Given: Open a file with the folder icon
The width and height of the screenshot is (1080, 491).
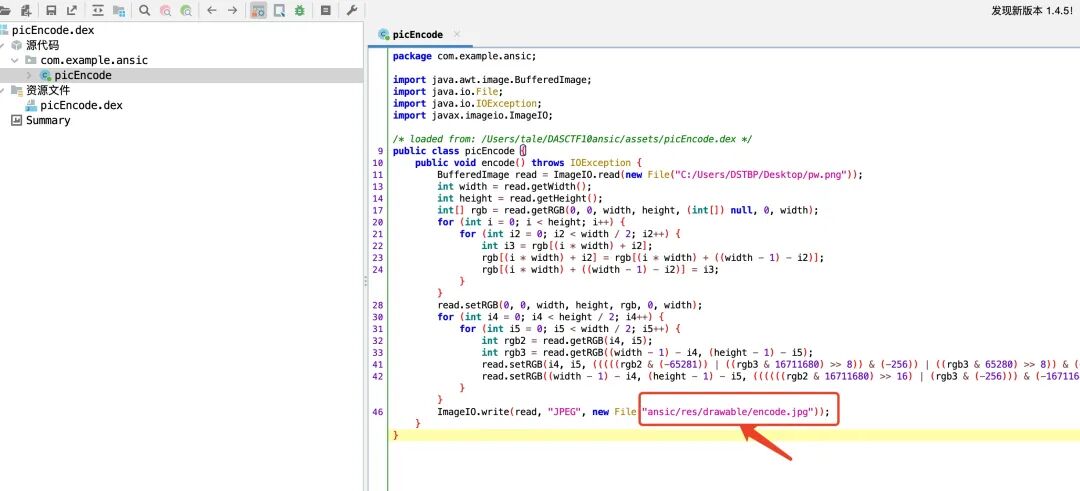Looking at the screenshot, I should [x=6, y=10].
